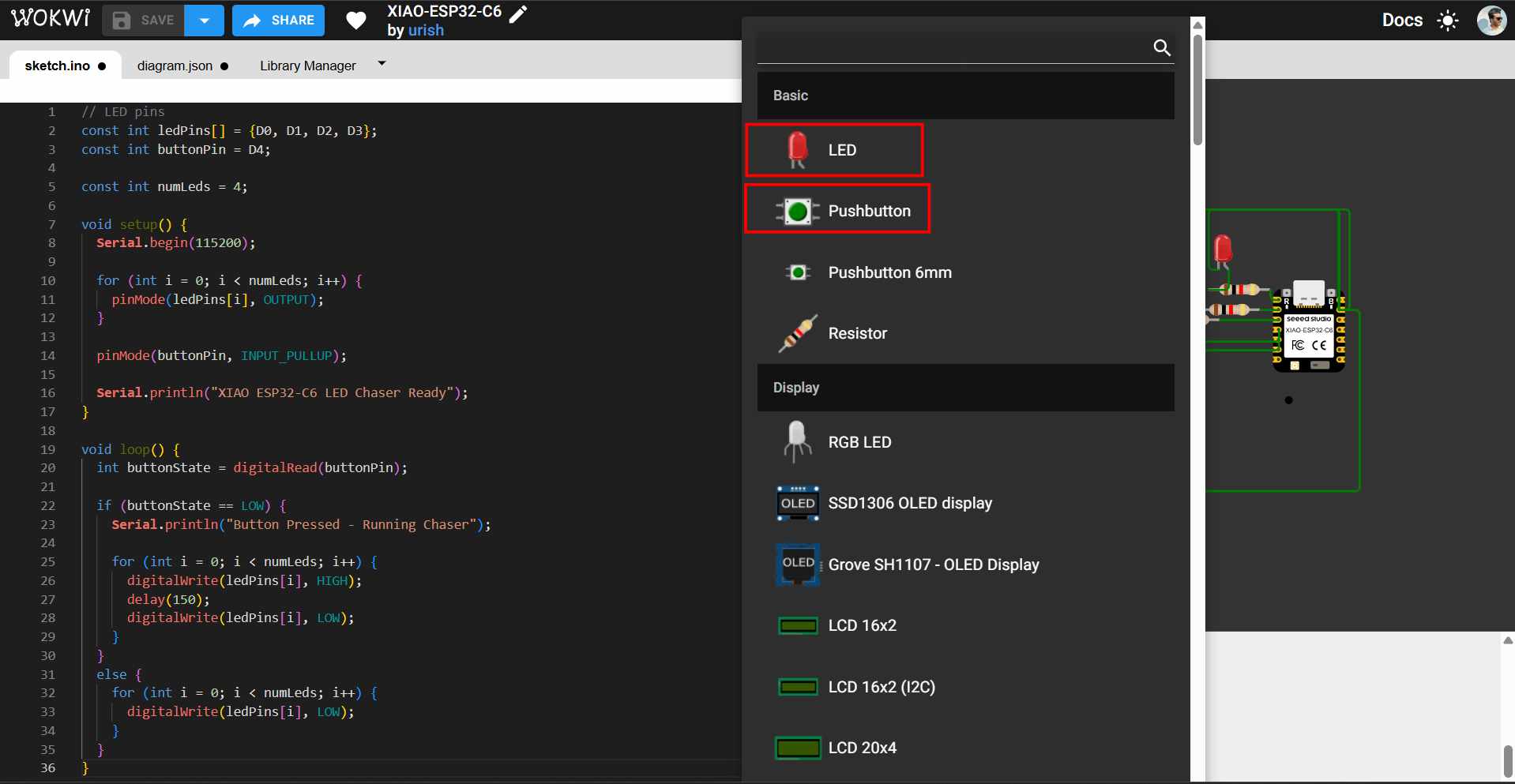Click the bottom panel scroll-up arrow
This screenshot has width=1515, height=784.
pos(1507,640)
